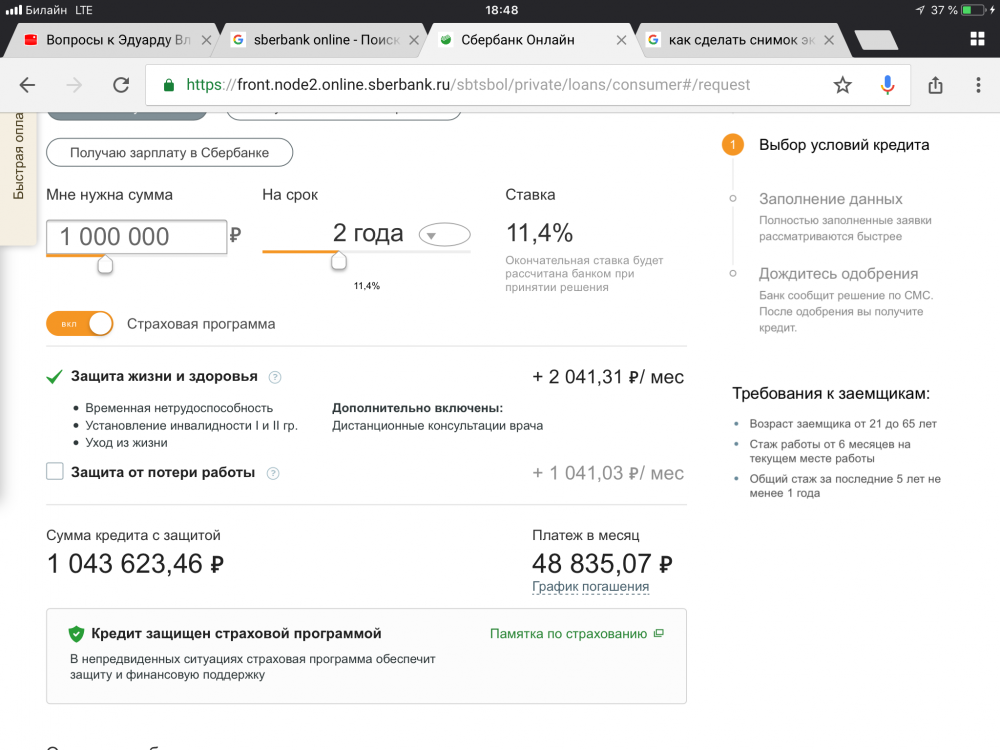Click the green shield insurance icon
Screen dimensions: 1000x750
pos(76,634)
